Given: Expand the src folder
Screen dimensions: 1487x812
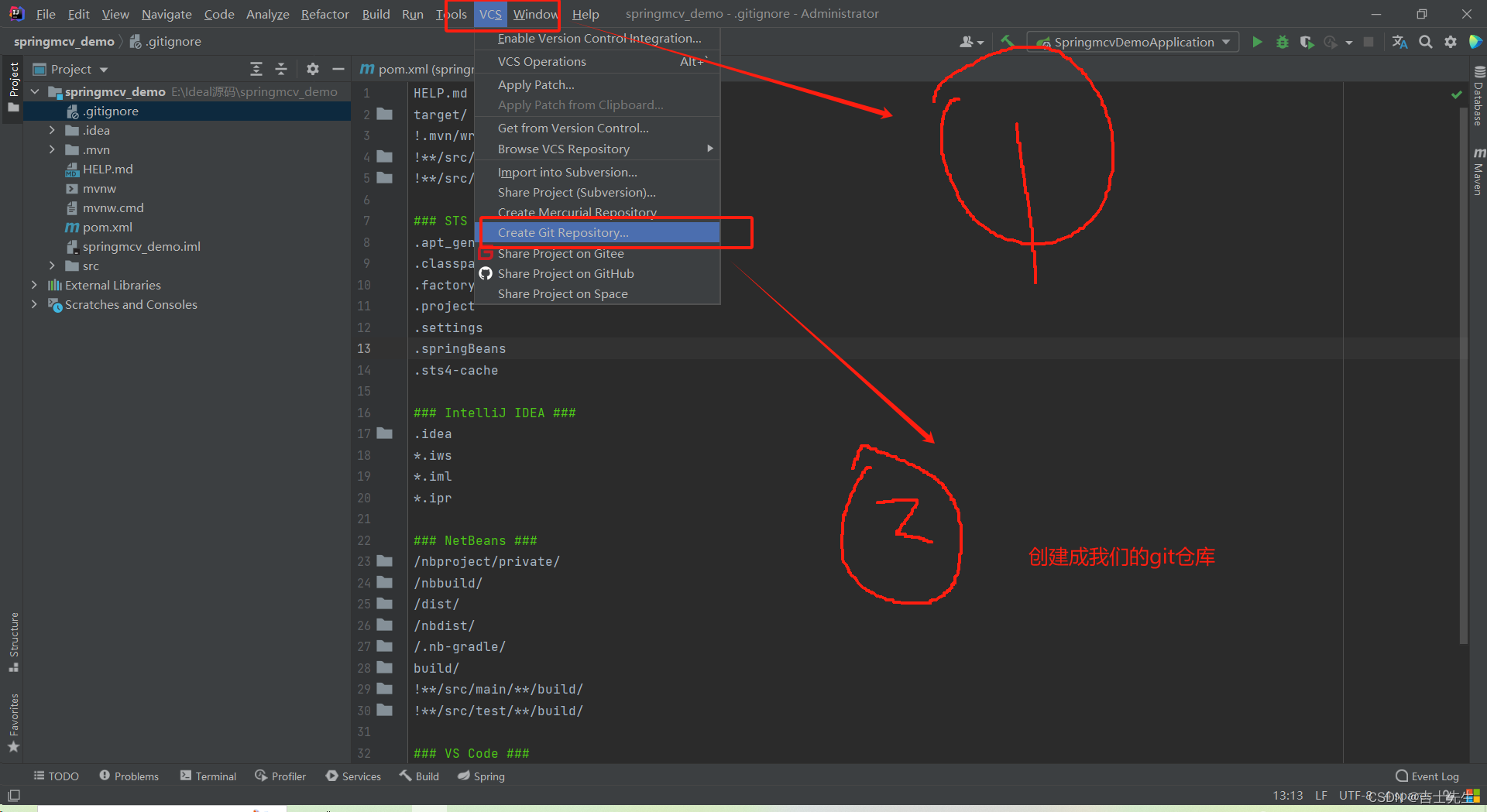Looking at the screenshot, I should pos(52,266).
